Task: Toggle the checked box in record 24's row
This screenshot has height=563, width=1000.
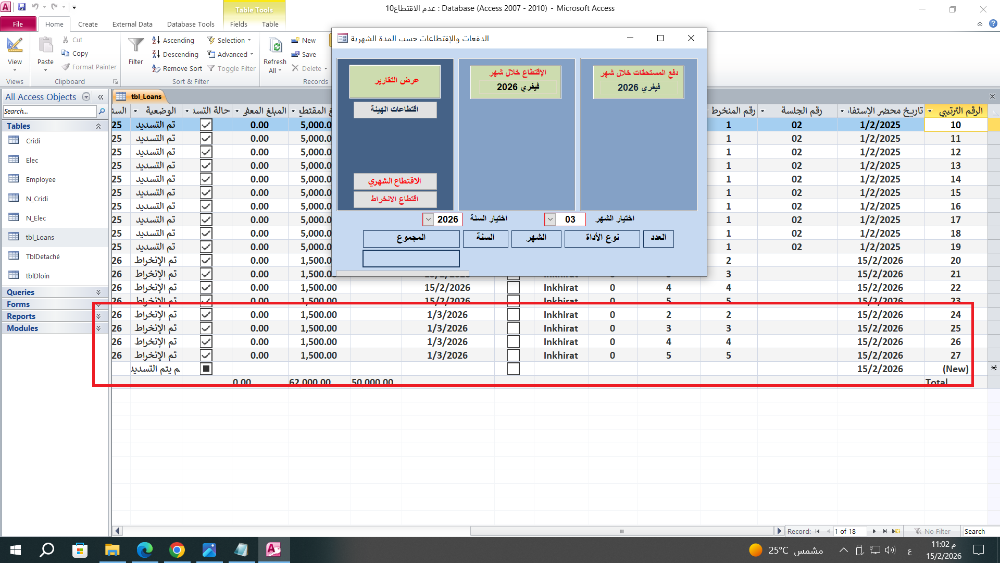Action: point(206,314)
